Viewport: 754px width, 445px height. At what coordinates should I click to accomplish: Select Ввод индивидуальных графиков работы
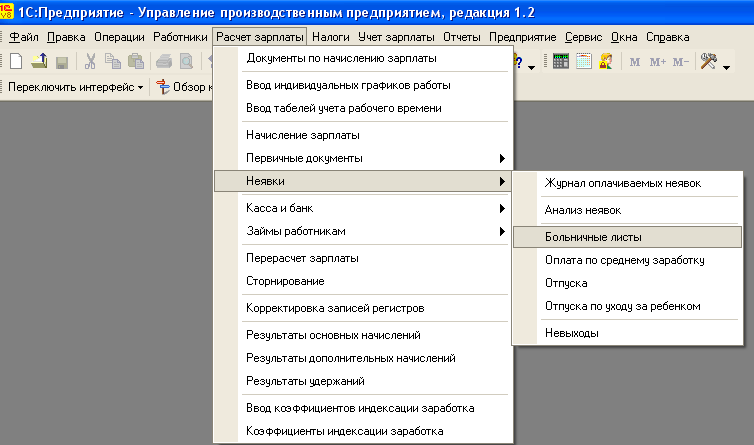pyautogui.click(x=363, y=85)
